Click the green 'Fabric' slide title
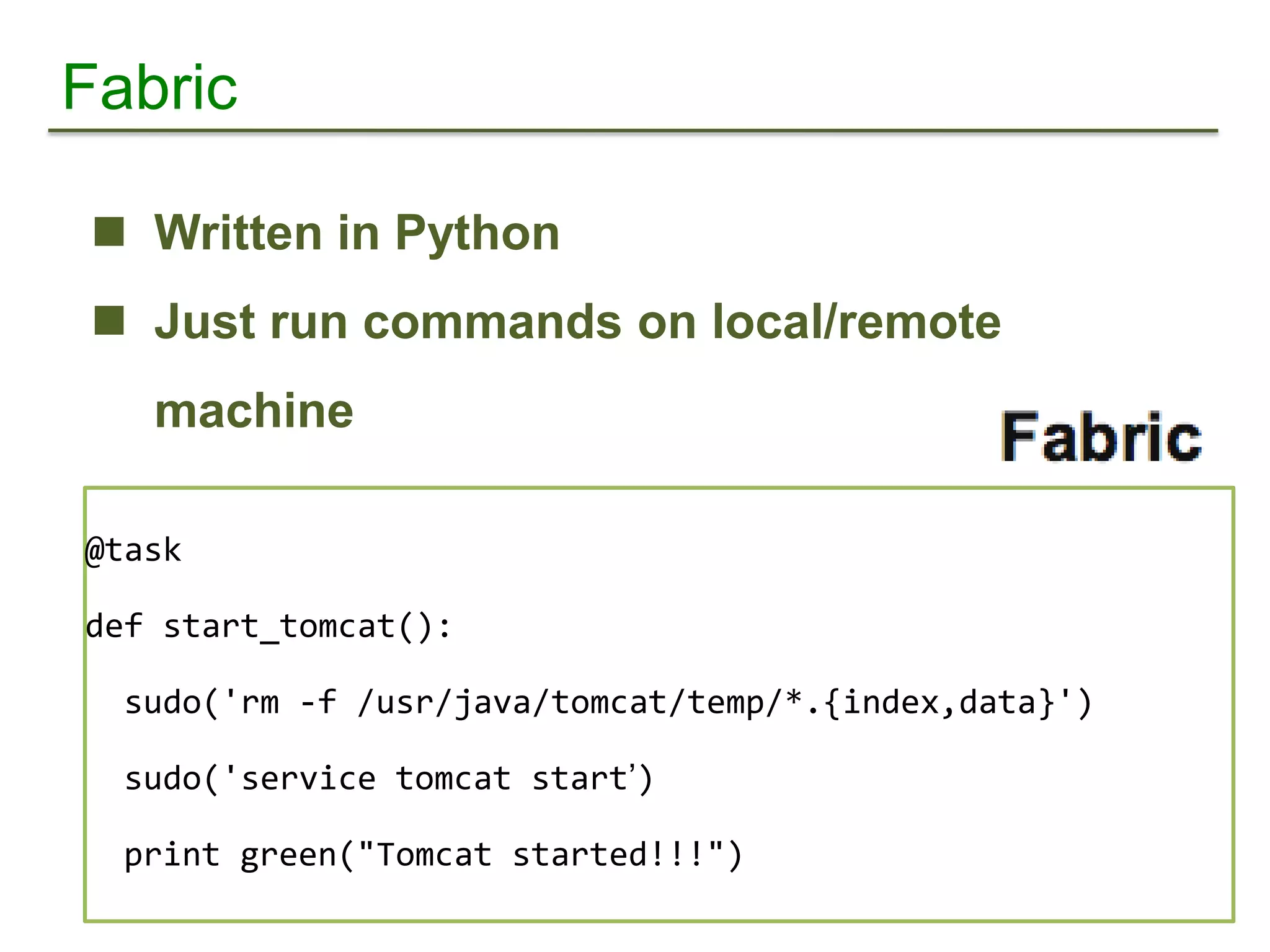The width and height of the screenshot is (1270, 952). 150,87
